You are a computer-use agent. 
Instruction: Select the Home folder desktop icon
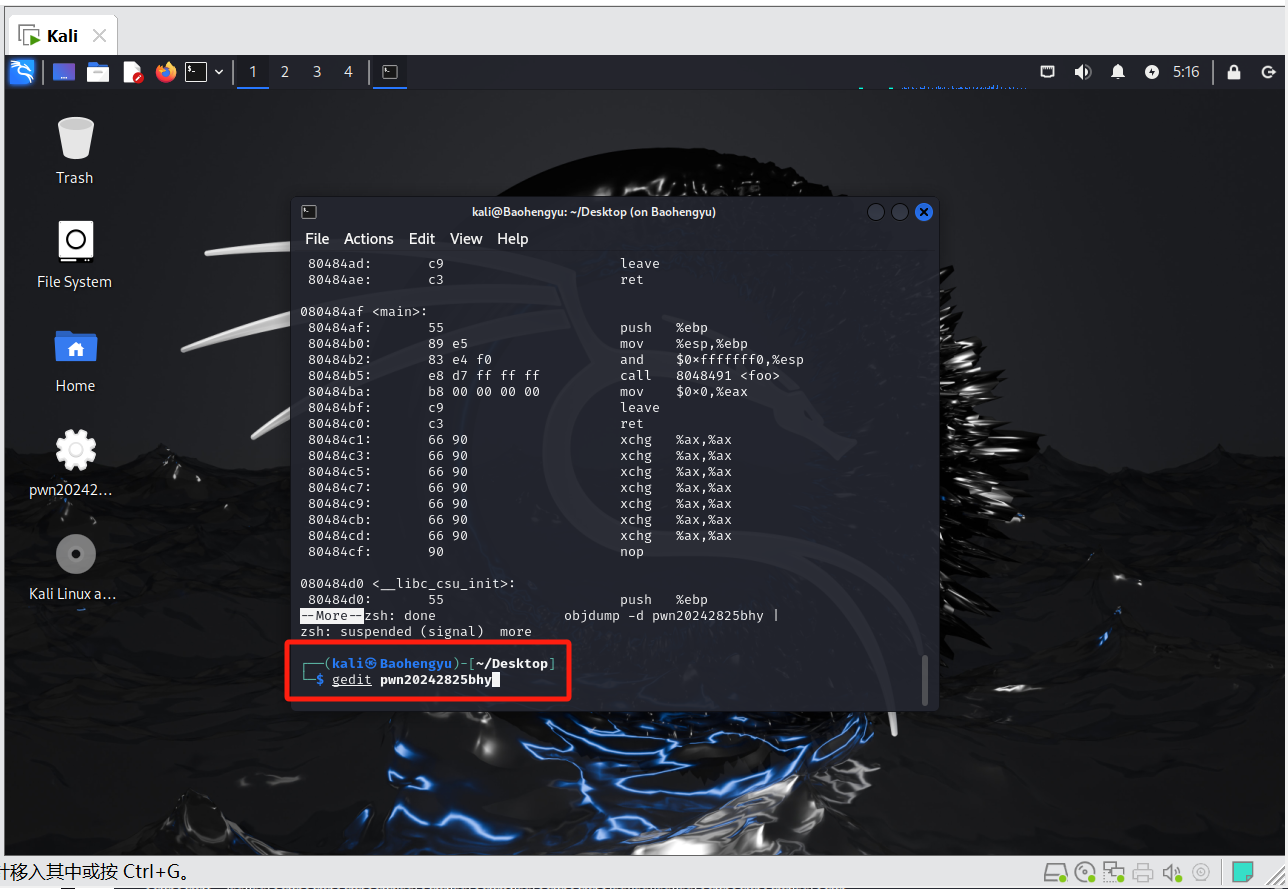coord(75,359)
